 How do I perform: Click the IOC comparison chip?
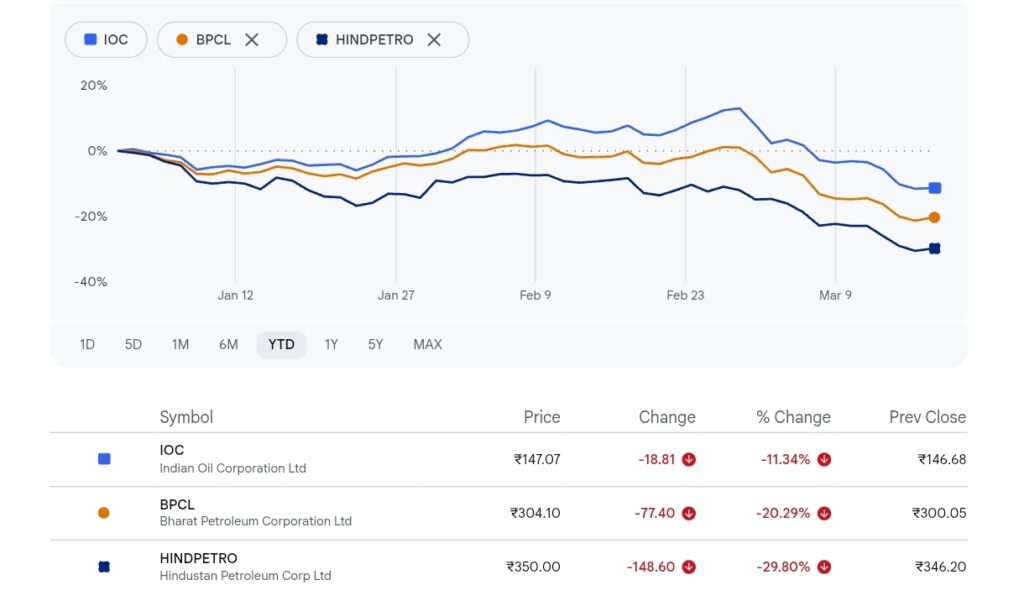point(106,40)
